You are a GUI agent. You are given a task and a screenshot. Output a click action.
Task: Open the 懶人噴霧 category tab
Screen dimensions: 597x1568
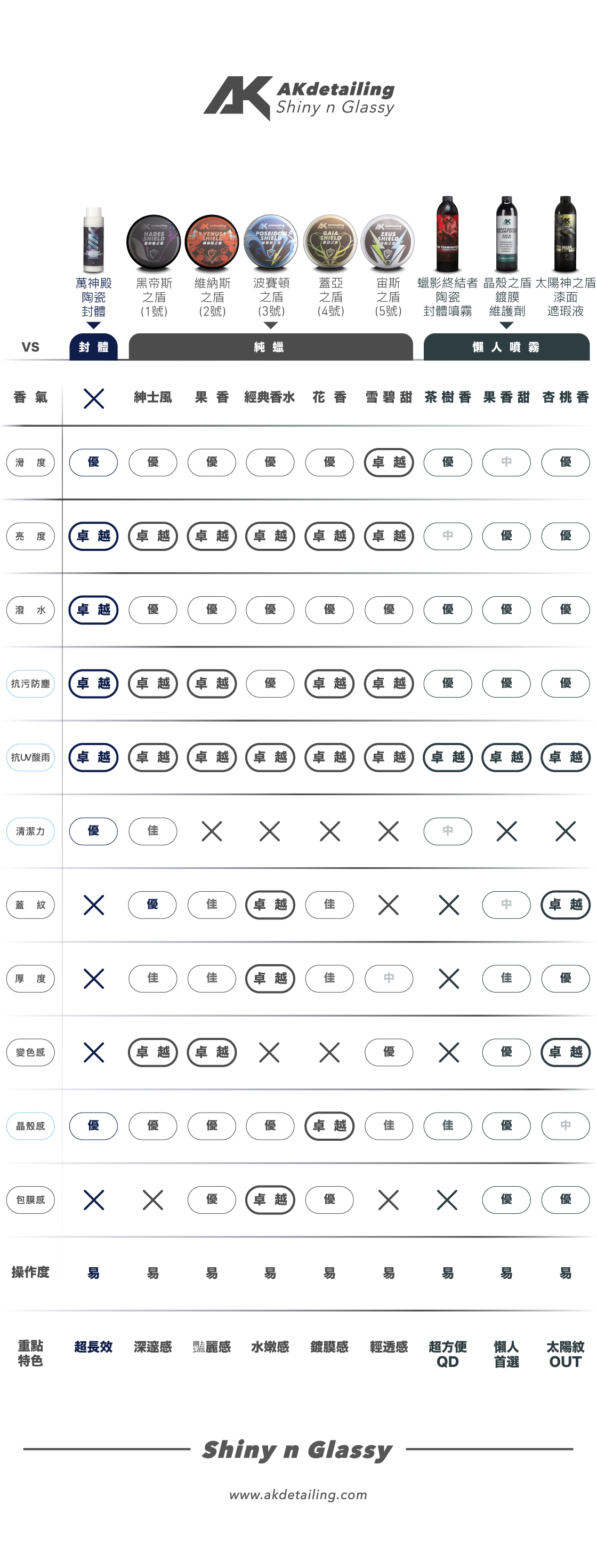[506, 347]
